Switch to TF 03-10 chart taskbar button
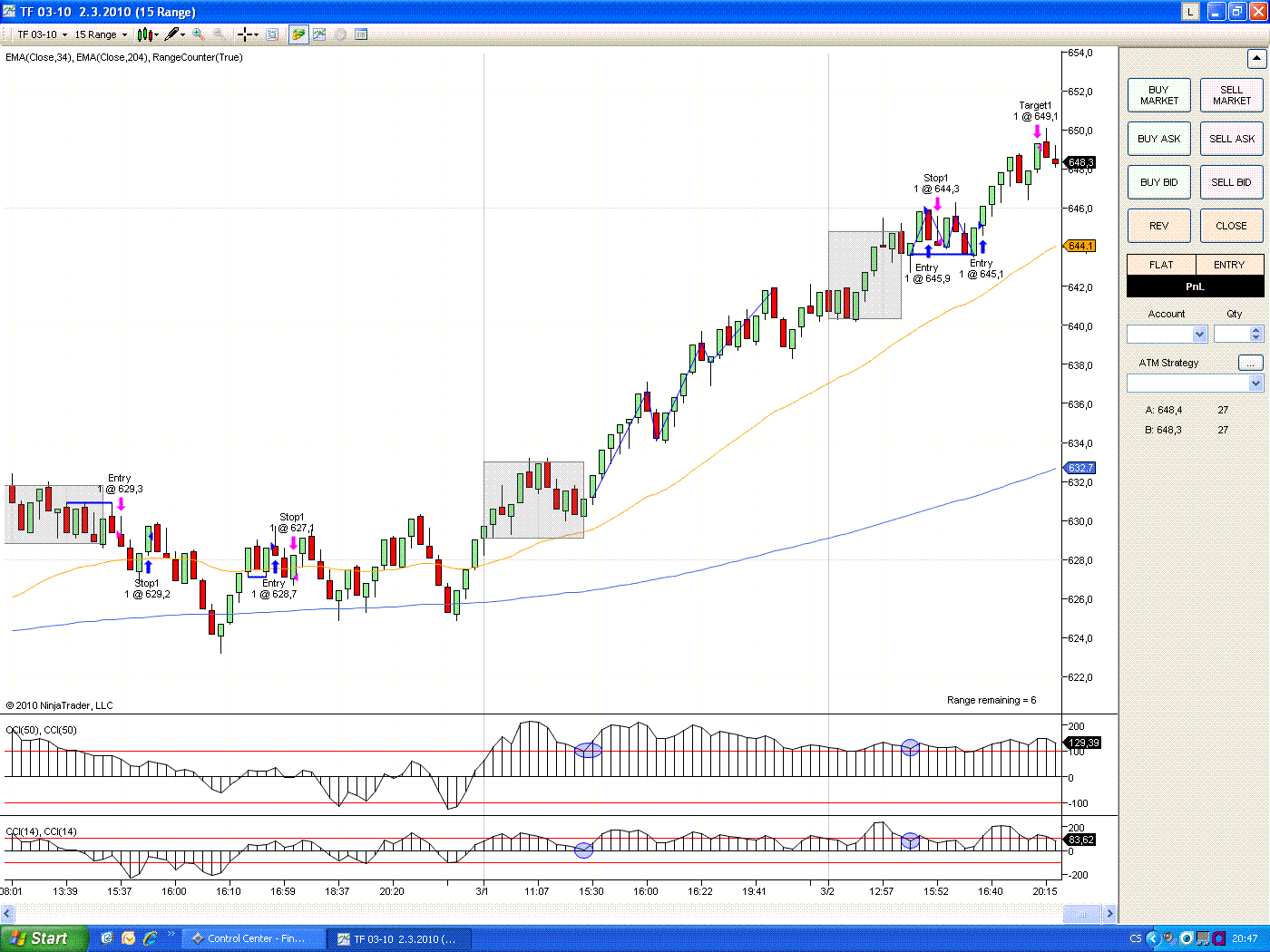This screenshot has height=952, width=1270. pyautogui.click(x=400, y=939)
